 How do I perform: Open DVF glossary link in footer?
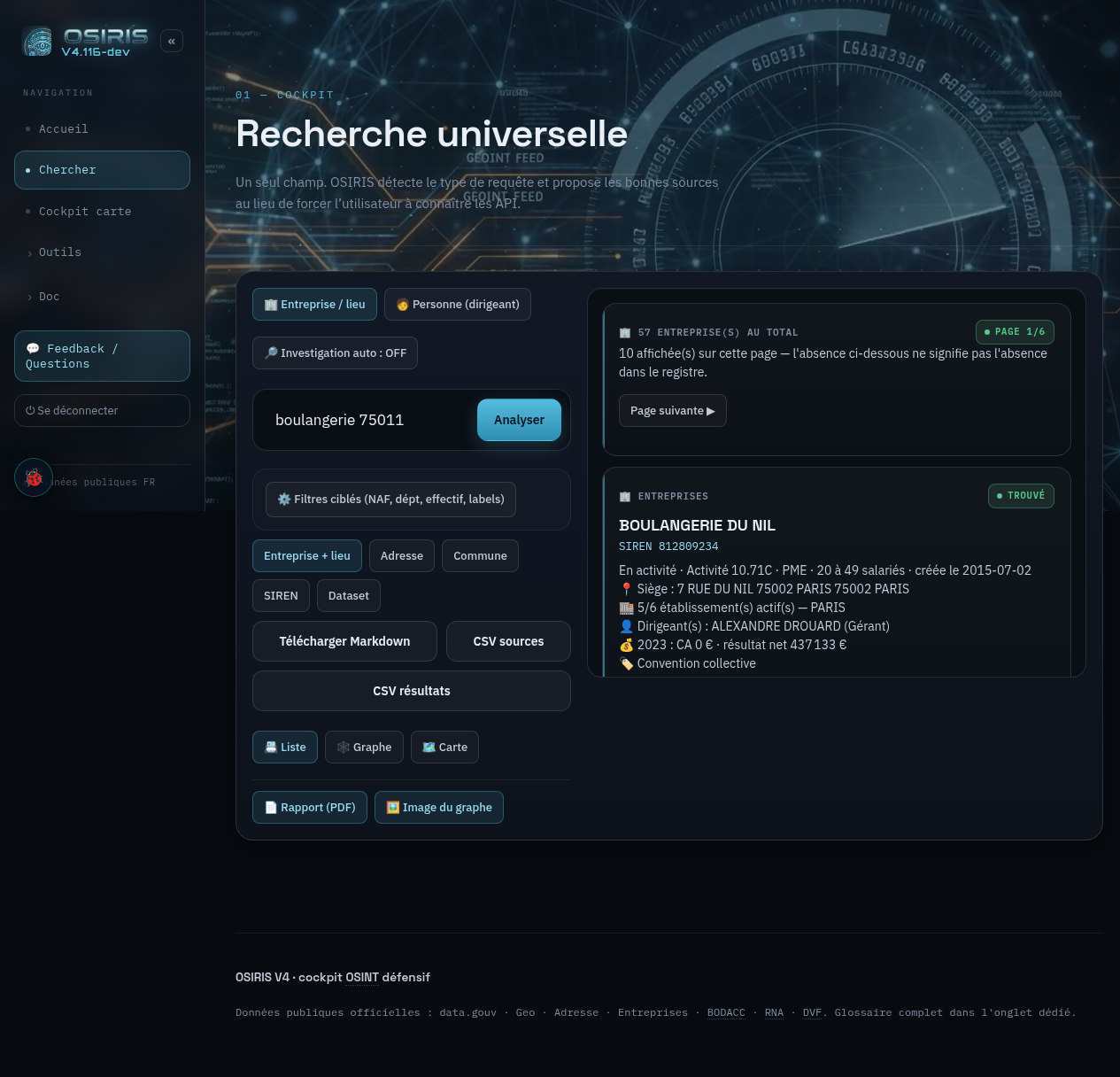click(x=812, y=1012)
